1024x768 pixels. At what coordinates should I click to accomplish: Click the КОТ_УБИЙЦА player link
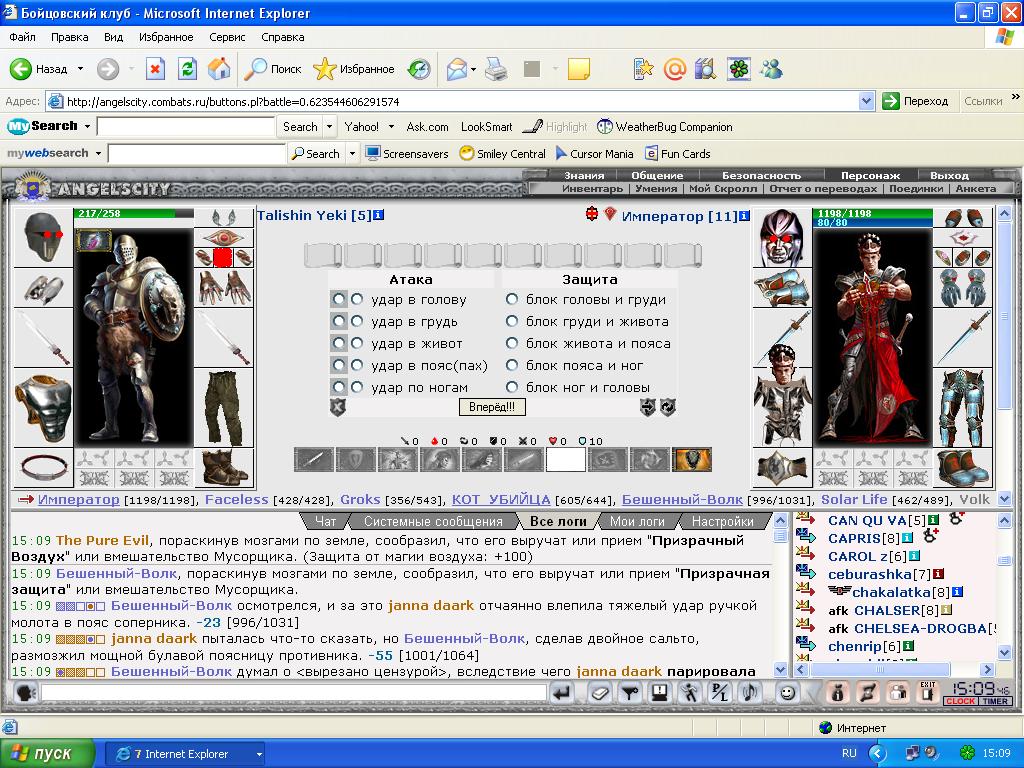501,500
